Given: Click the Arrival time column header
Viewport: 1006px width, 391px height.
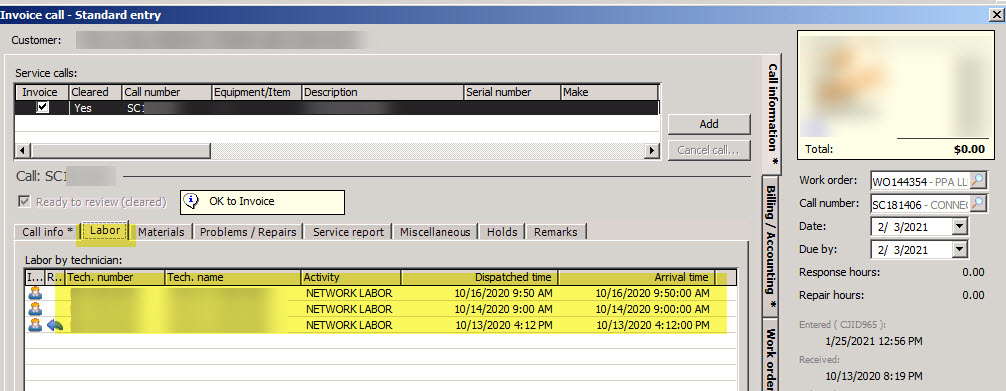Looking at the screenshot, I should (x=636, y=277).
